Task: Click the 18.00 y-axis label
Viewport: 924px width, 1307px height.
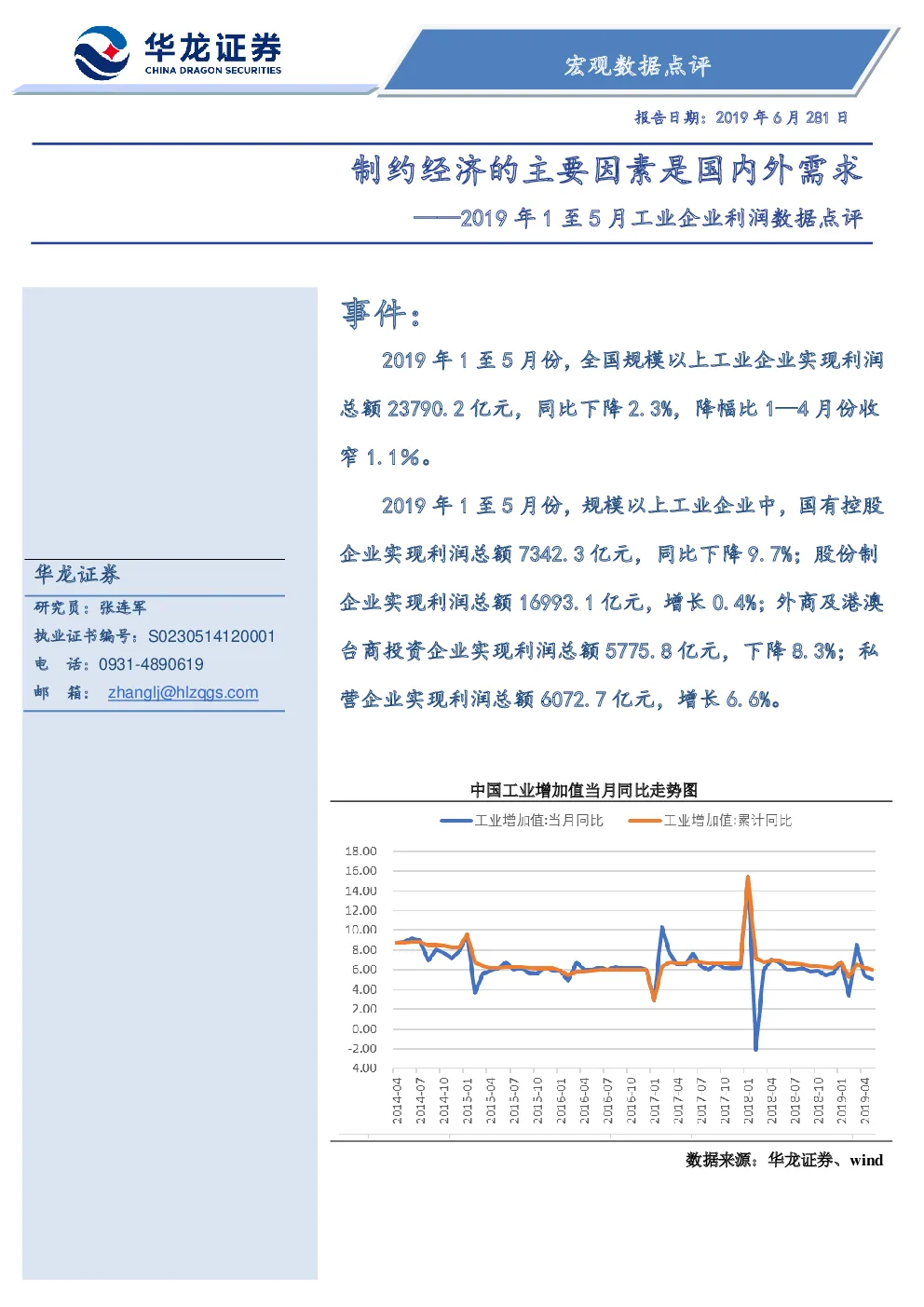Action: pos(360,851)
